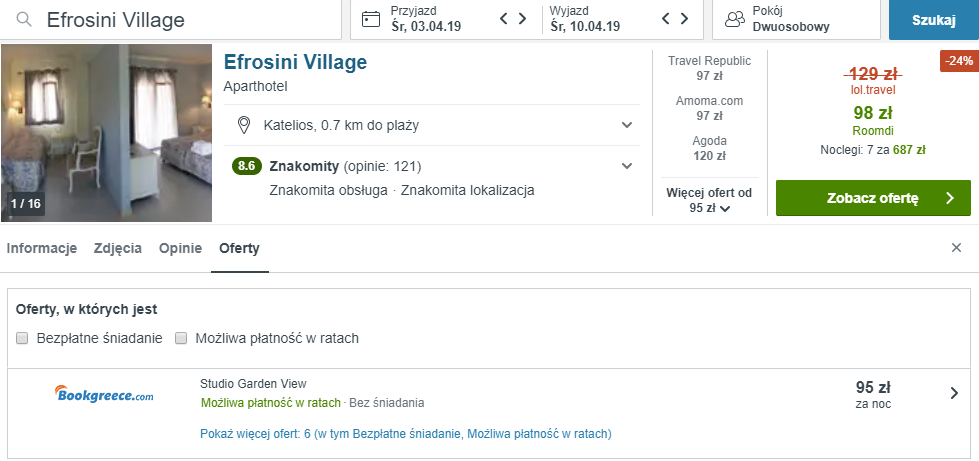This screenshot has height=461, width=979.
Task: Open the Opinie tab
Action: 180,248
